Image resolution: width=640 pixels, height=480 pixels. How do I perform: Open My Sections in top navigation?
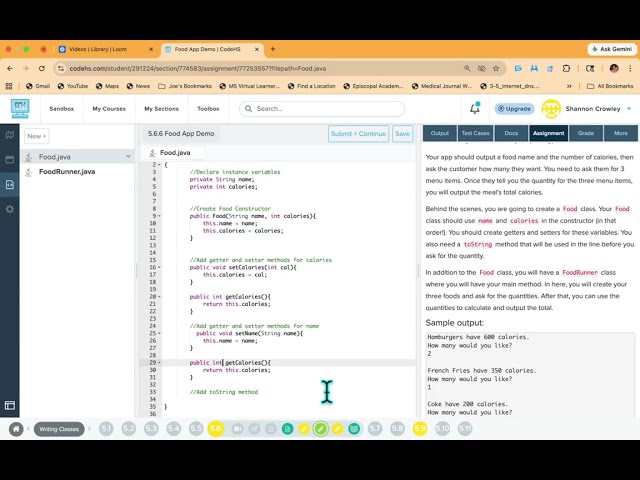[x=161, y=109]
